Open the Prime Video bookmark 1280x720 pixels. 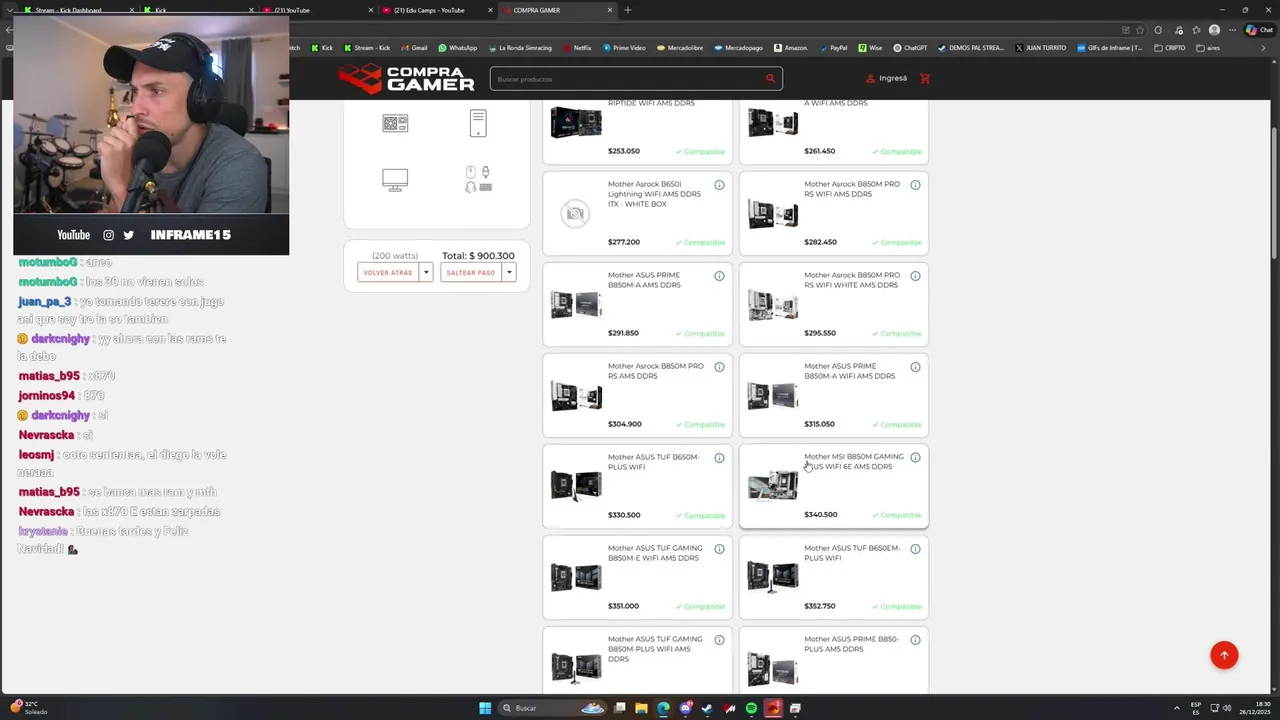coord(624,48)
